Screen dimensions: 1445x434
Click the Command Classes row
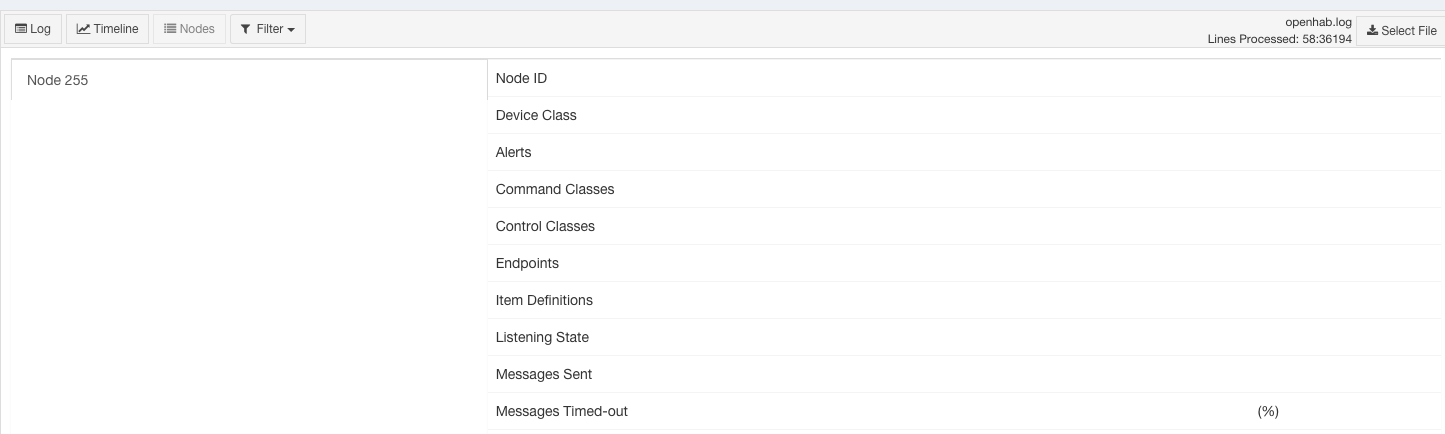pyautogui.click(x=966, y=189)
